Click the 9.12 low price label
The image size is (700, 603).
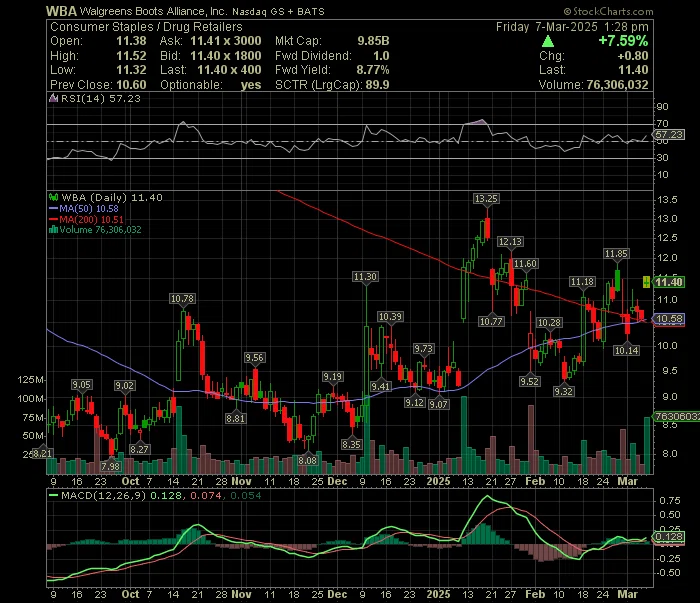[x=414, y=403]
